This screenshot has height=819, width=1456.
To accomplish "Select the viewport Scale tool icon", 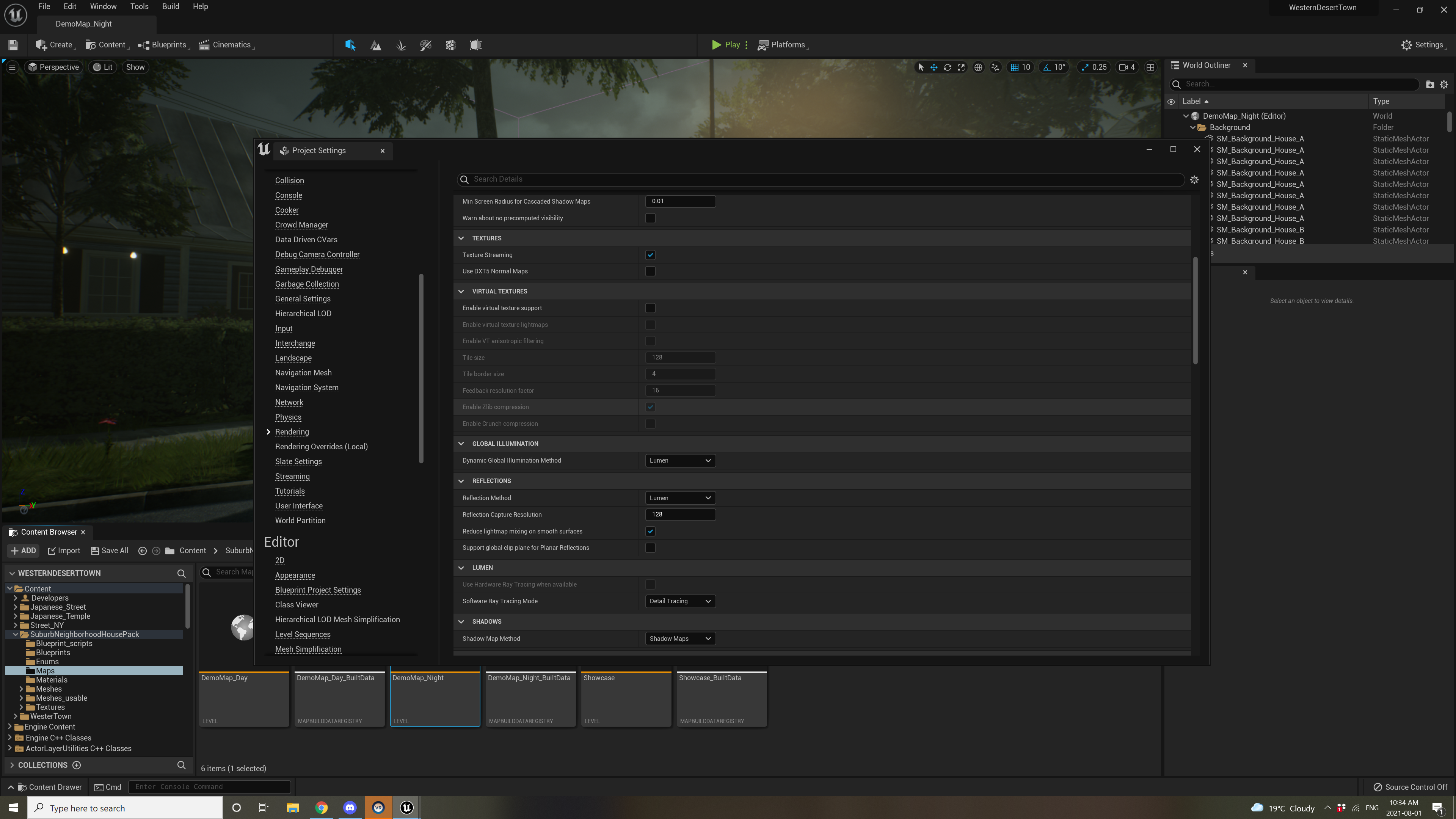I will 962,67.
